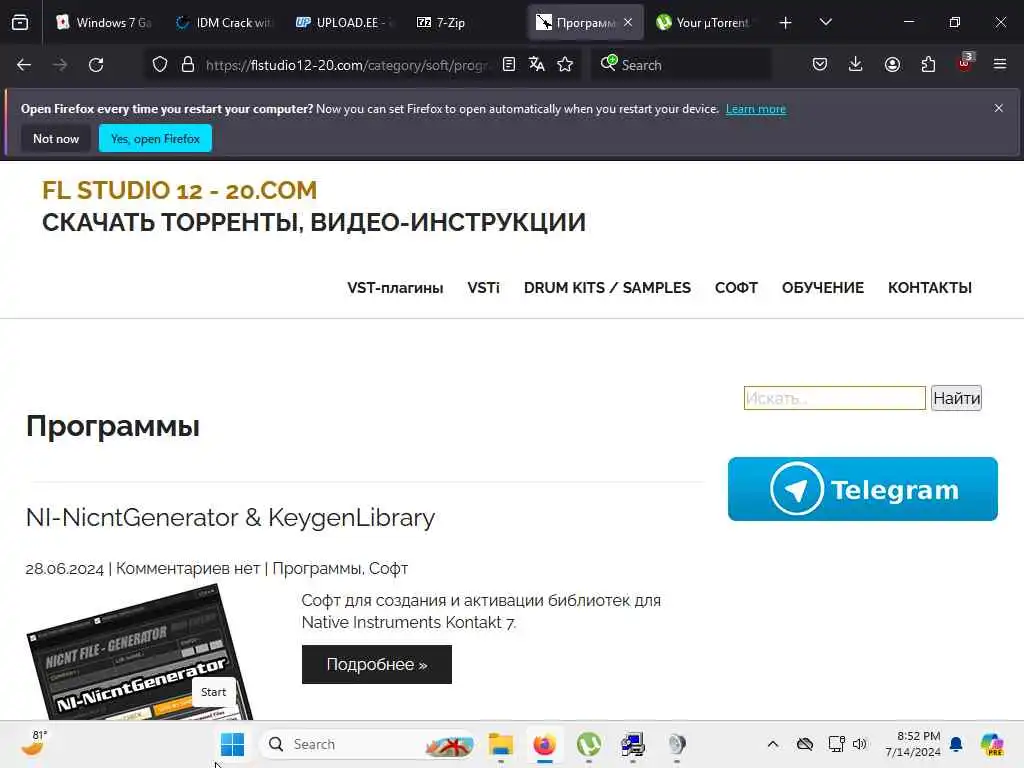Open the uBlock extension icon with badge
This screenshot has width=1024, height=768.
tap(965, 63)
